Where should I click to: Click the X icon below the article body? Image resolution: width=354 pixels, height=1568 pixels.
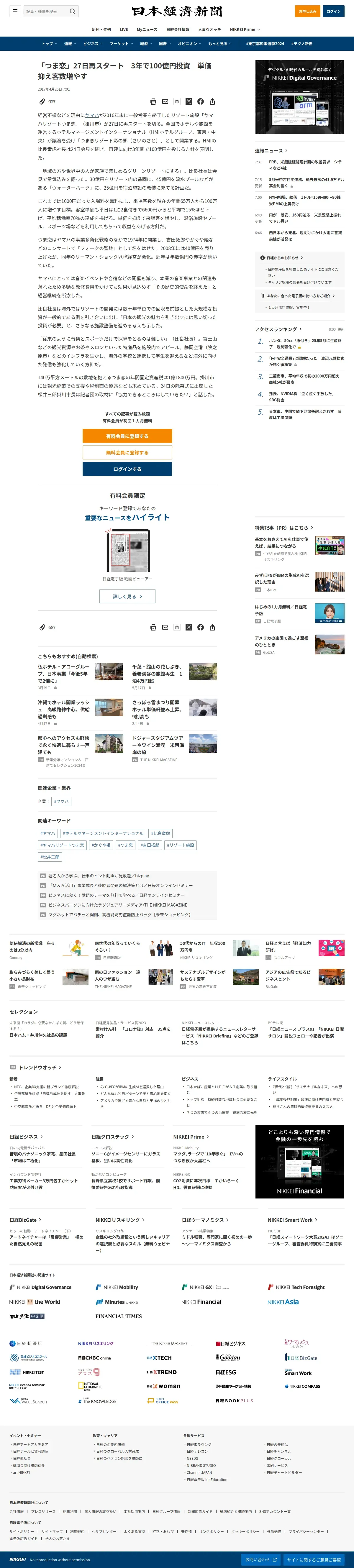point(189,627)
